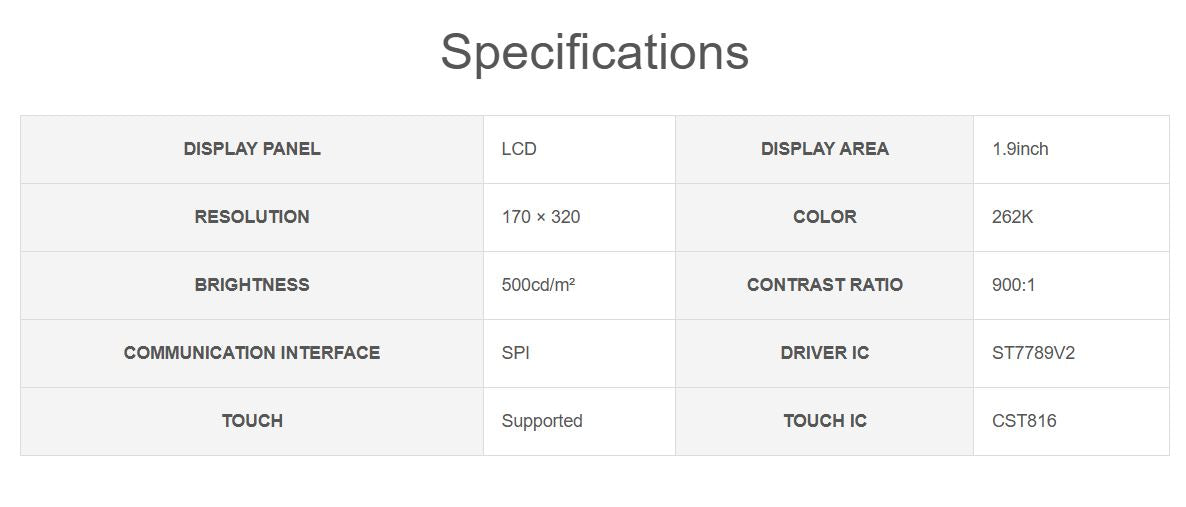Click the 262K value

[1012, 217]
